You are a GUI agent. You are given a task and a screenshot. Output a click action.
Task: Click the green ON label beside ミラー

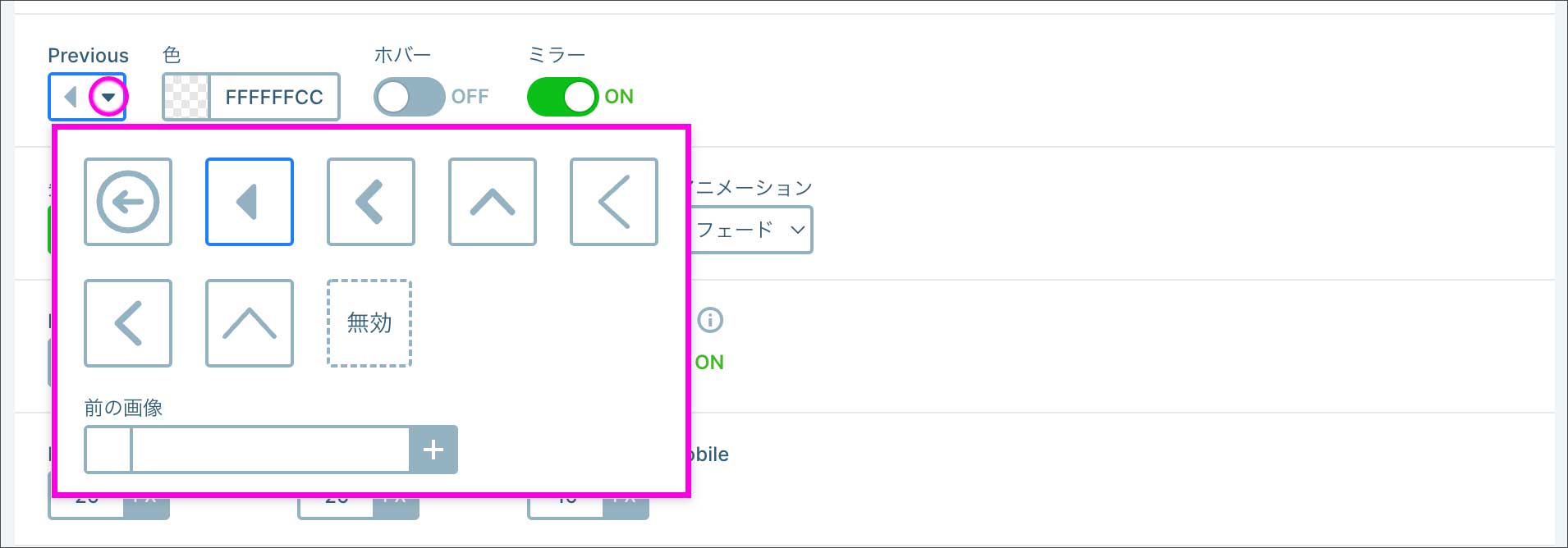click(x=619, y=97)
